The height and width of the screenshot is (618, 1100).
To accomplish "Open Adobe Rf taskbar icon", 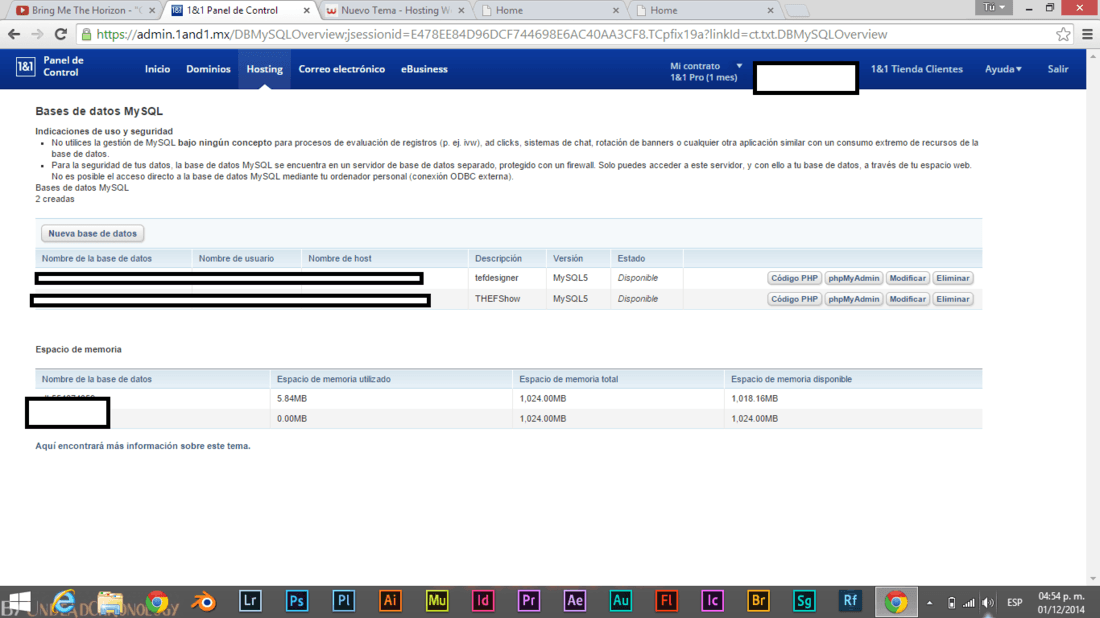I will tap(850, 601).
